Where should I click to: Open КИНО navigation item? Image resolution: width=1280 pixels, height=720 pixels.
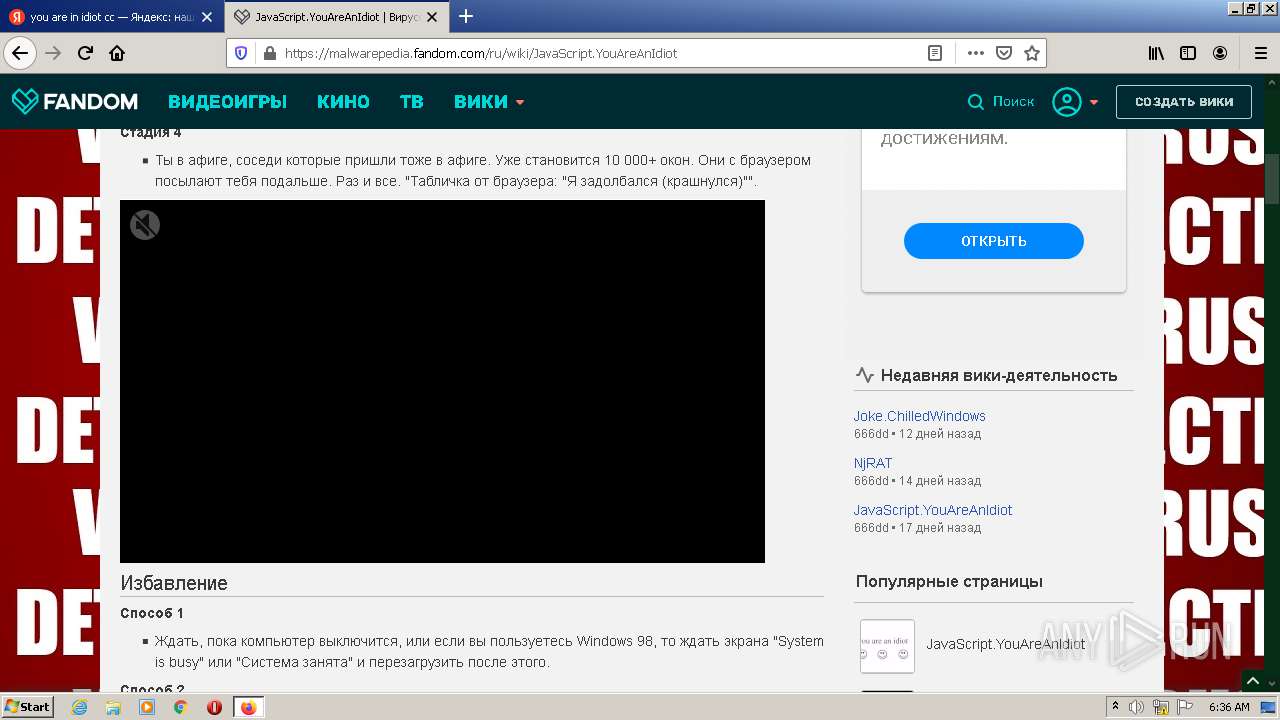343,101
